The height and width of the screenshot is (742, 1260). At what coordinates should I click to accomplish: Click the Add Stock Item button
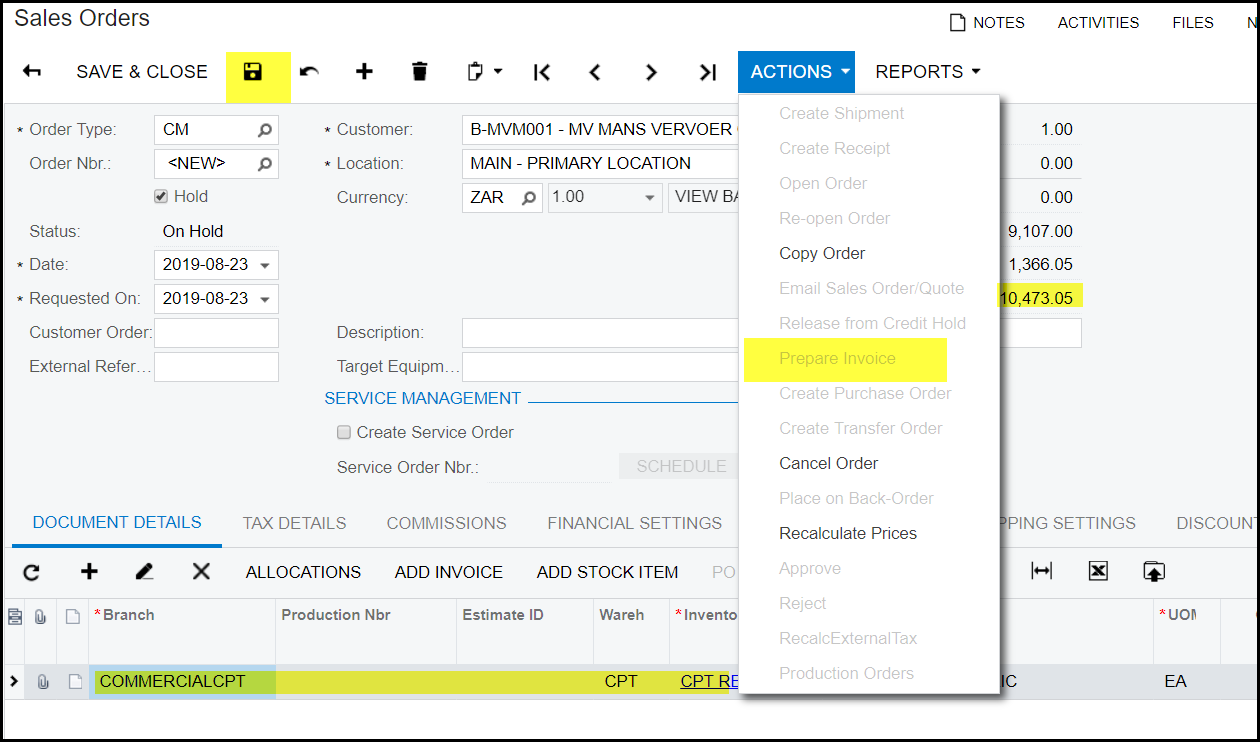(607, 572)
